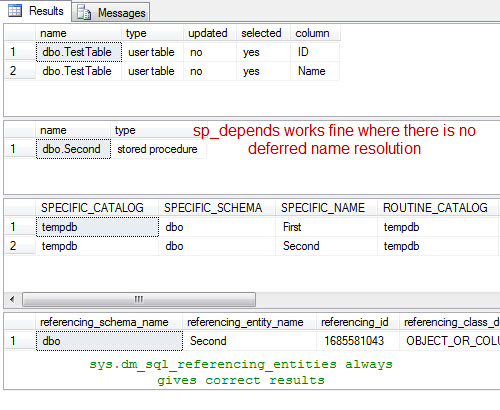Open the Messages tab

tap(111, 13)
